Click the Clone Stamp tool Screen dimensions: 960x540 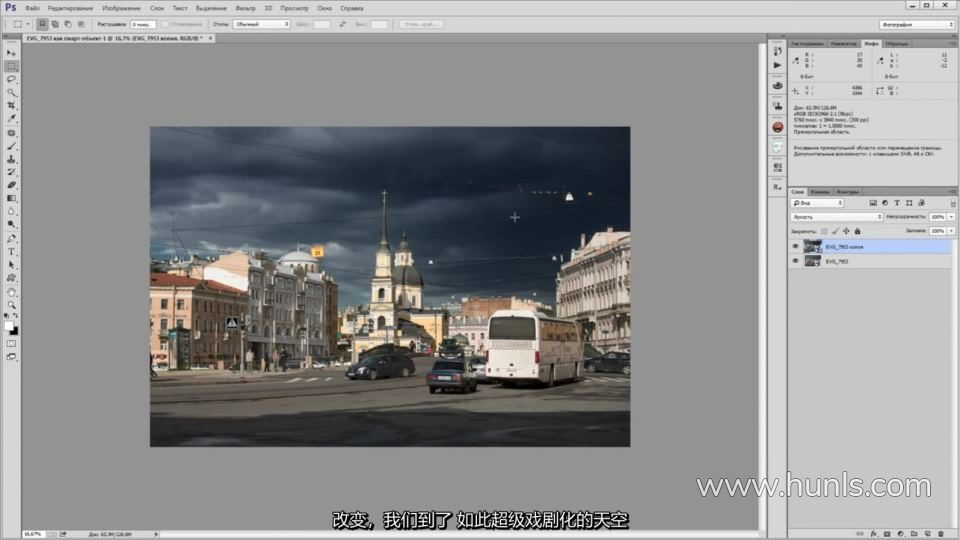coord(12,159)
